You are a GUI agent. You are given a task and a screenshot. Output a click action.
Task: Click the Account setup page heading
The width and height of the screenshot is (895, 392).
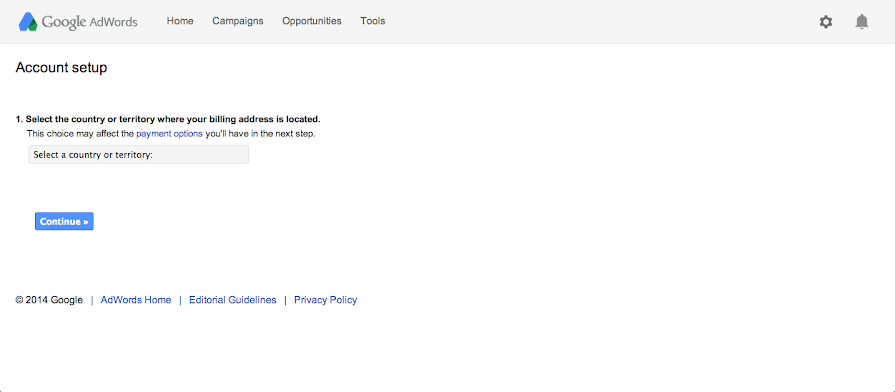[x=61, y=68]
